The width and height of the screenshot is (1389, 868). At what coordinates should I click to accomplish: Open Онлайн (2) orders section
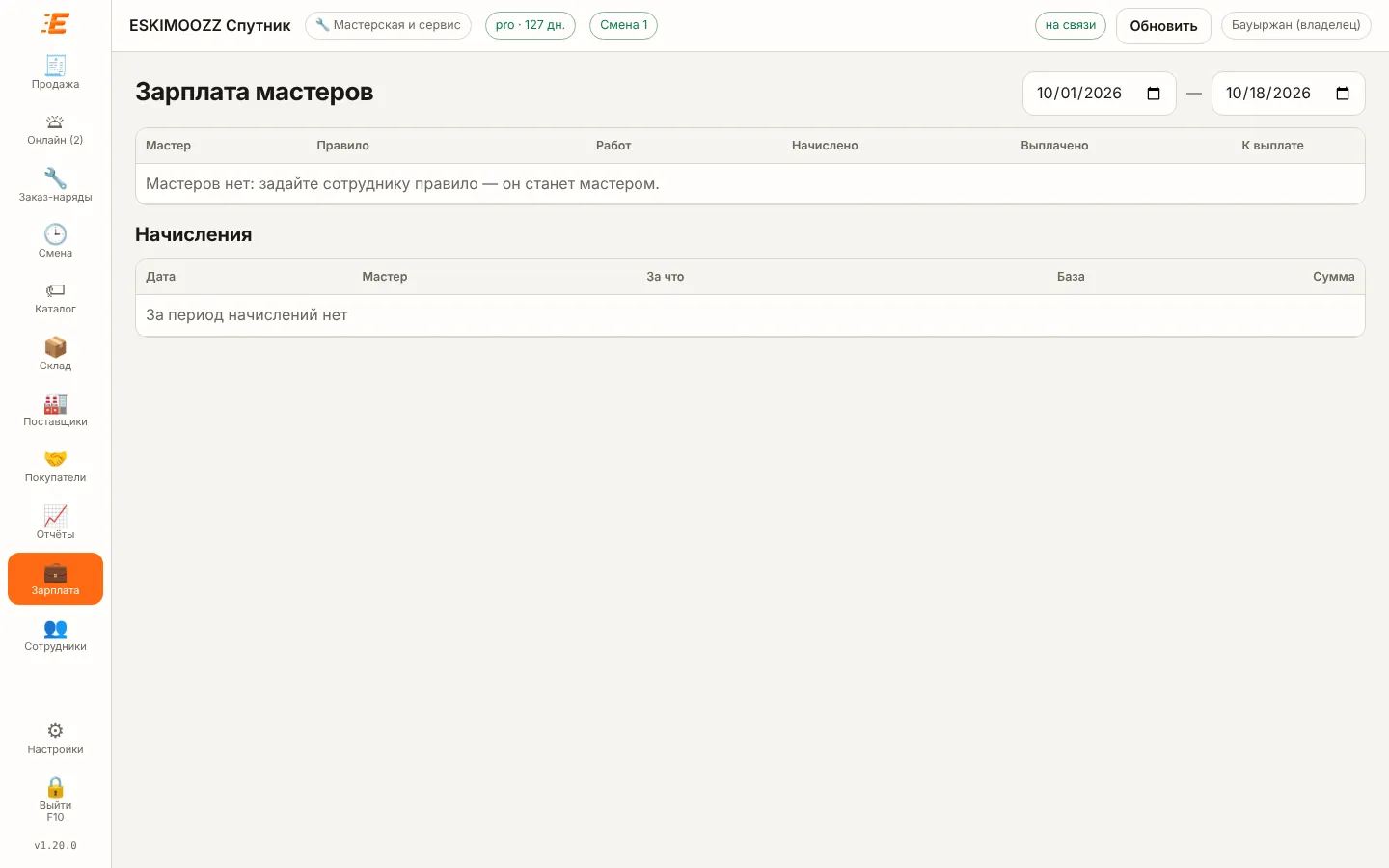[55, 129]
